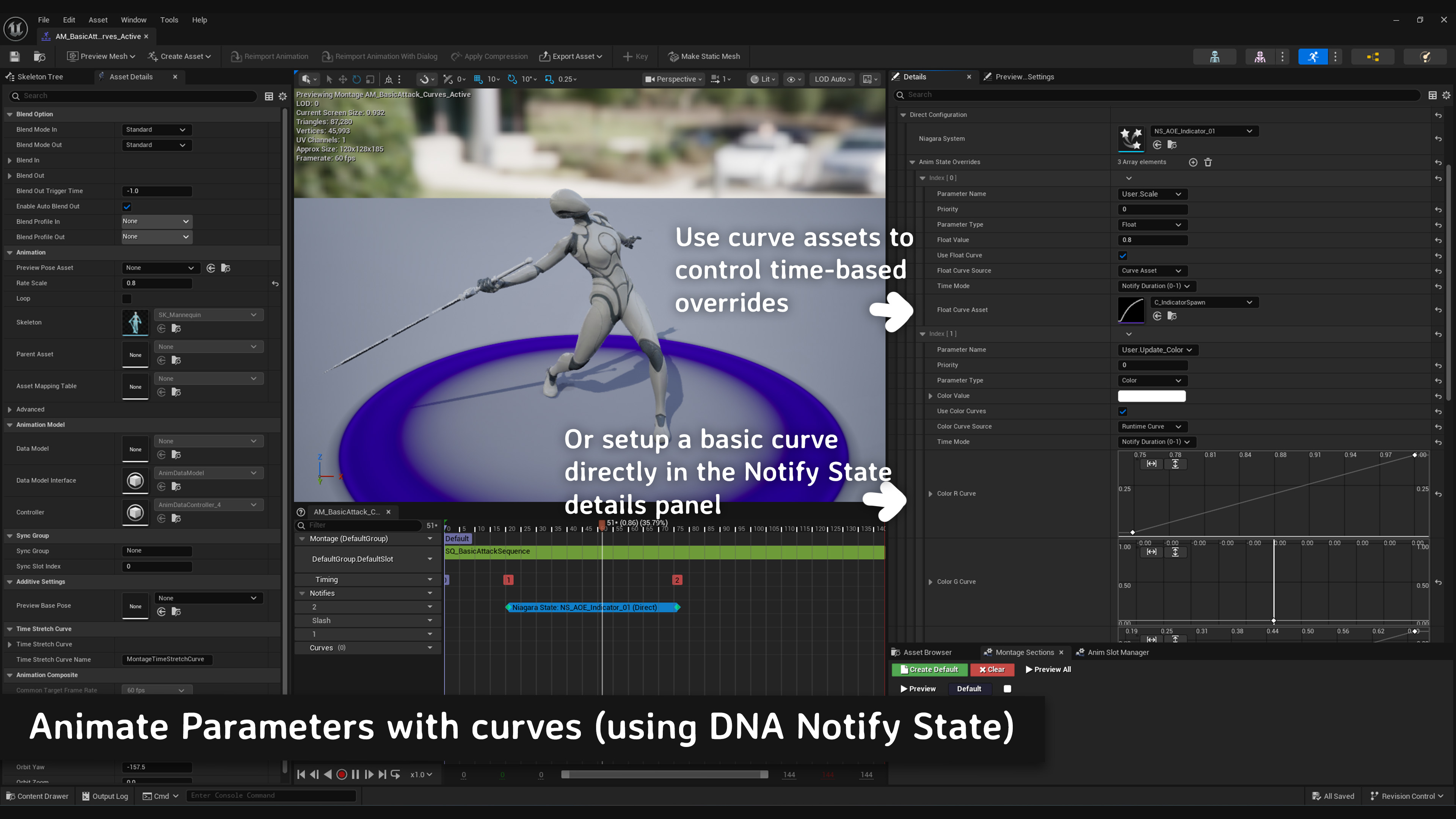Switch to the Montage Sections tab
This screenshot has width=1456, height=819.
tap(1023, 652)
